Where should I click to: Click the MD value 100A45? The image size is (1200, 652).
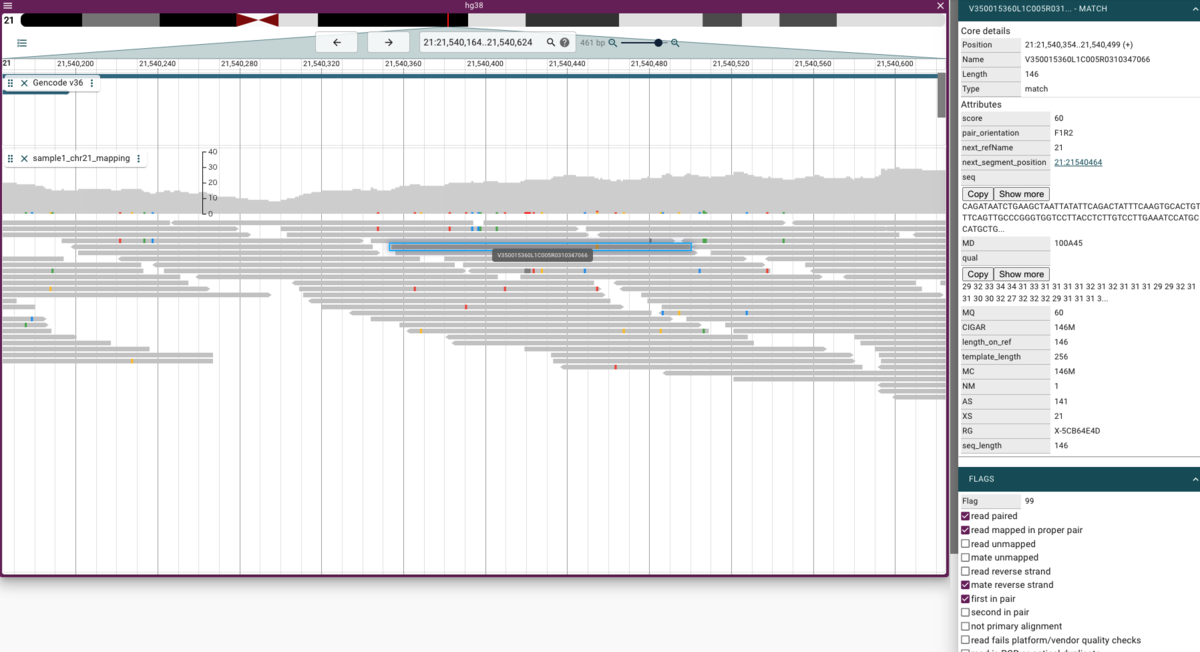coord(1070,243)
